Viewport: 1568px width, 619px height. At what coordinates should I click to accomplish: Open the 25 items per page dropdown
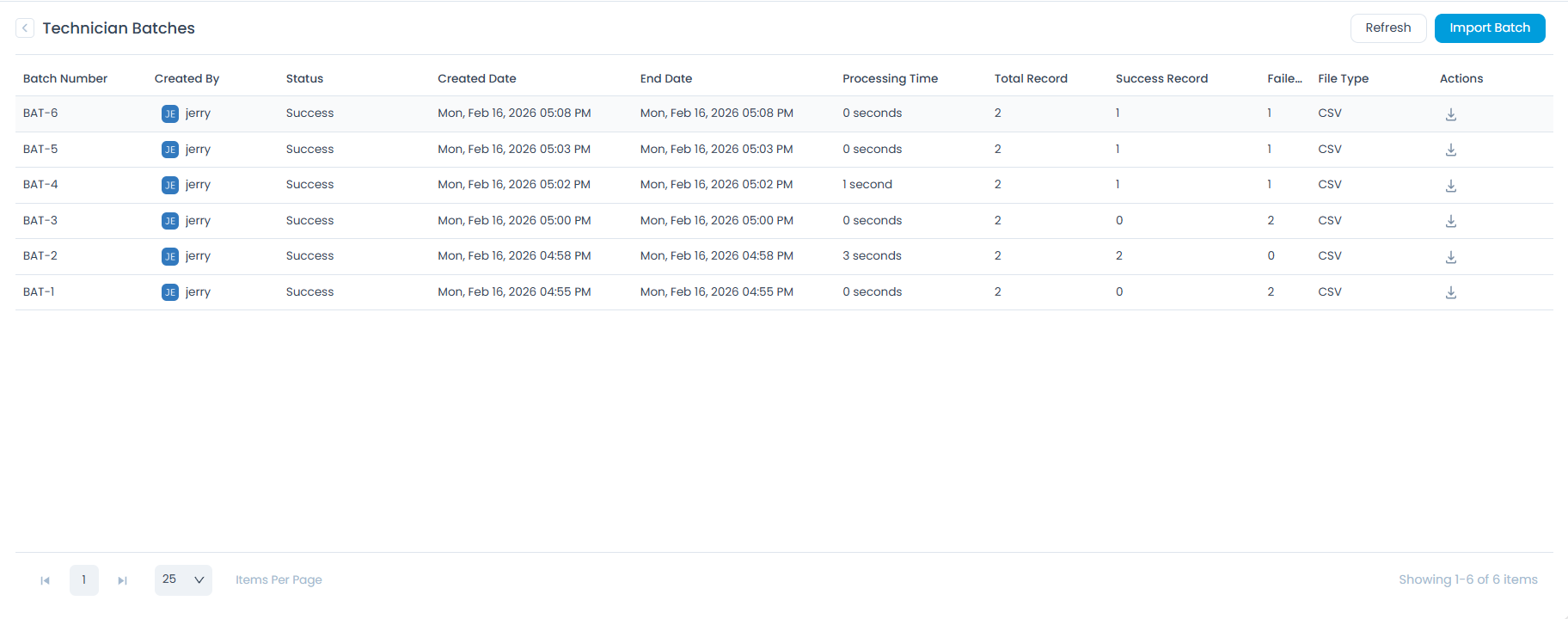183,579
